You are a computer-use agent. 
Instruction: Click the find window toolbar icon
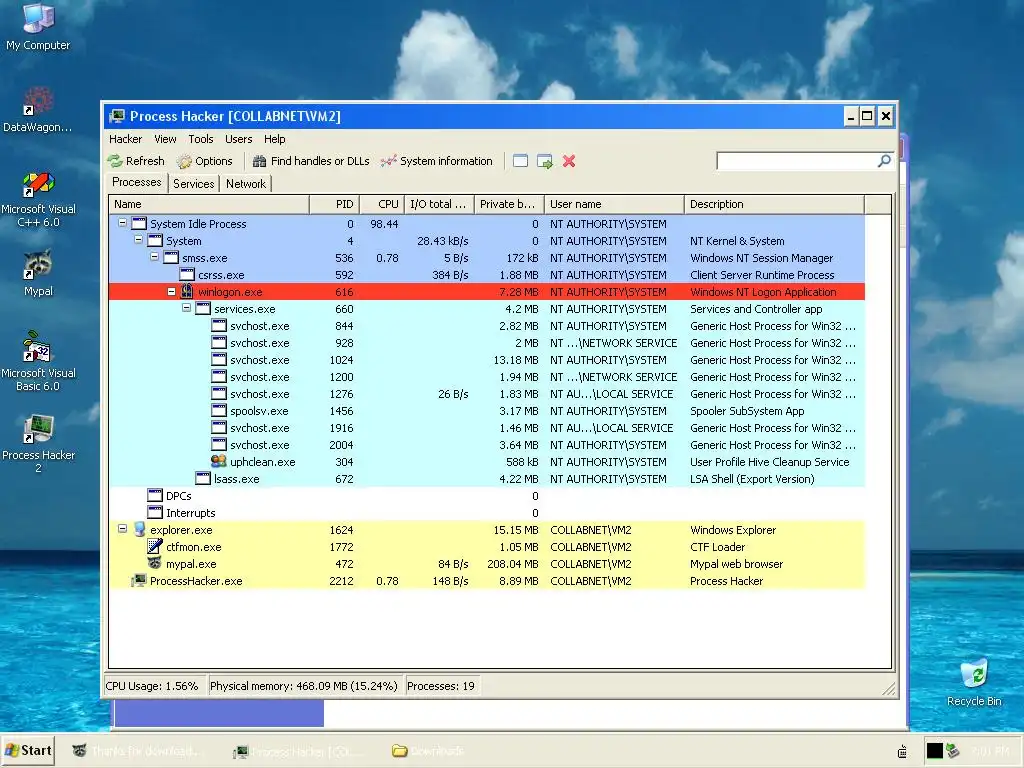pos(520,161)
